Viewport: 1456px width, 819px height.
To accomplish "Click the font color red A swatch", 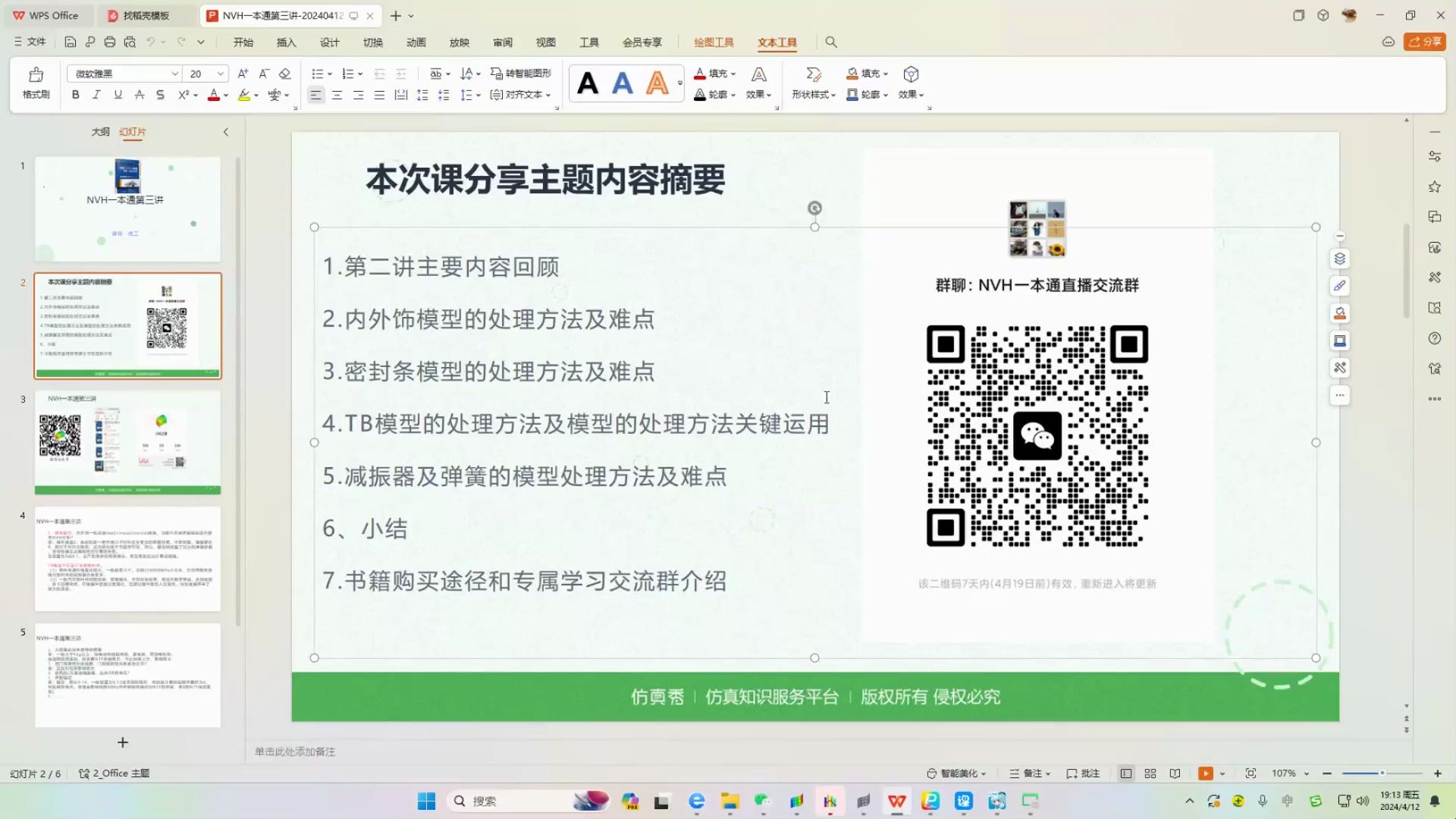I will (214, 95).
